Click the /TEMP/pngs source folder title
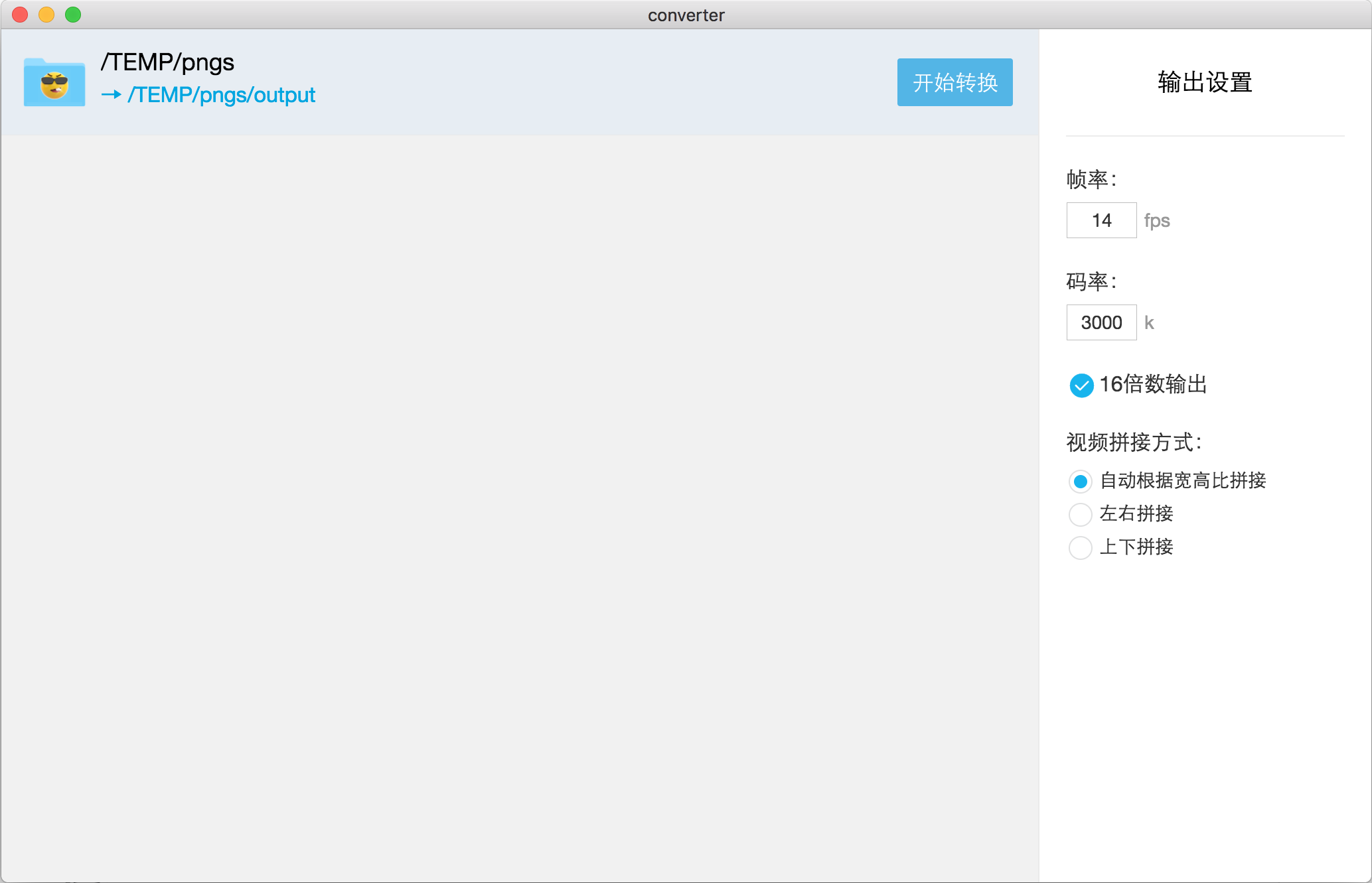Image resolution: width=1372 pixels, height=883 pixels. tap(167, 62)
